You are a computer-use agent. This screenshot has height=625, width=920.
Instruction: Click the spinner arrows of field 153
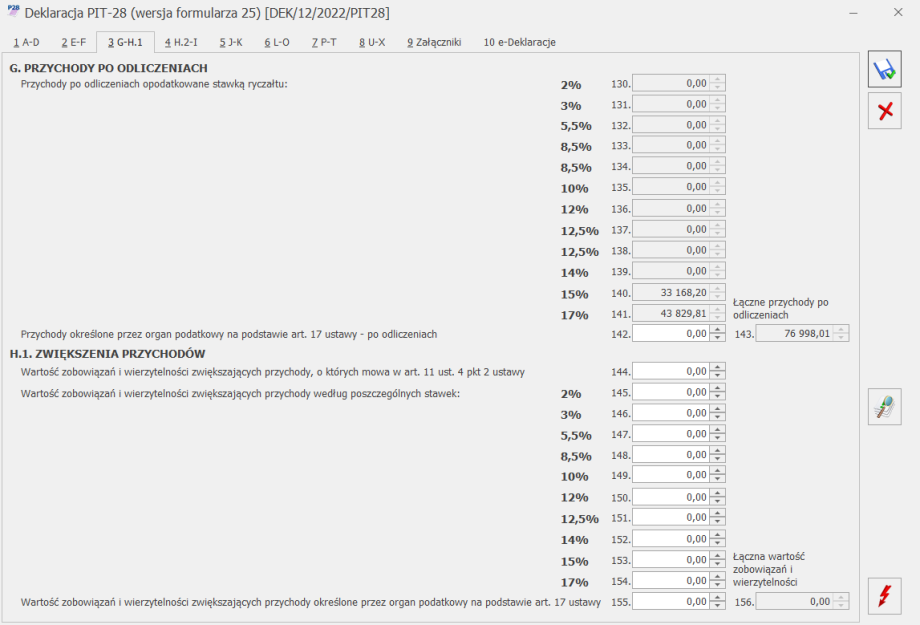coord(718,559)
